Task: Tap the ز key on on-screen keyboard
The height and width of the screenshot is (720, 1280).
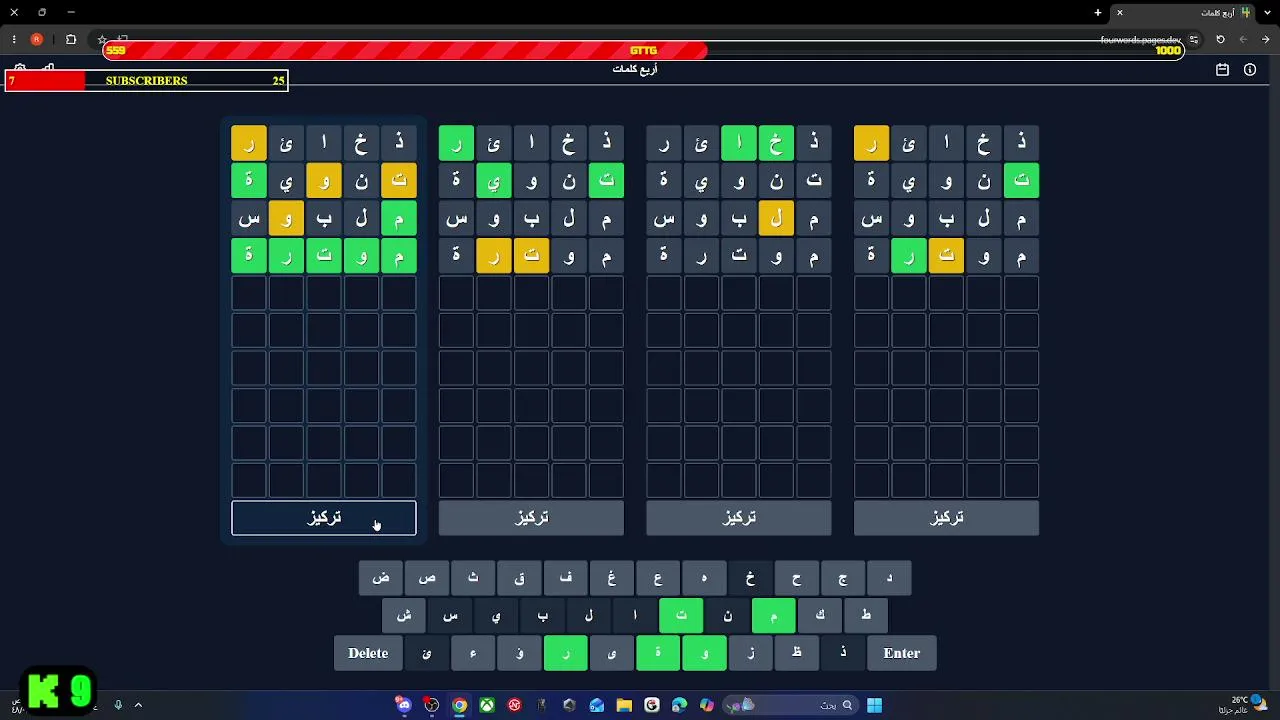Action: [750, 653]
